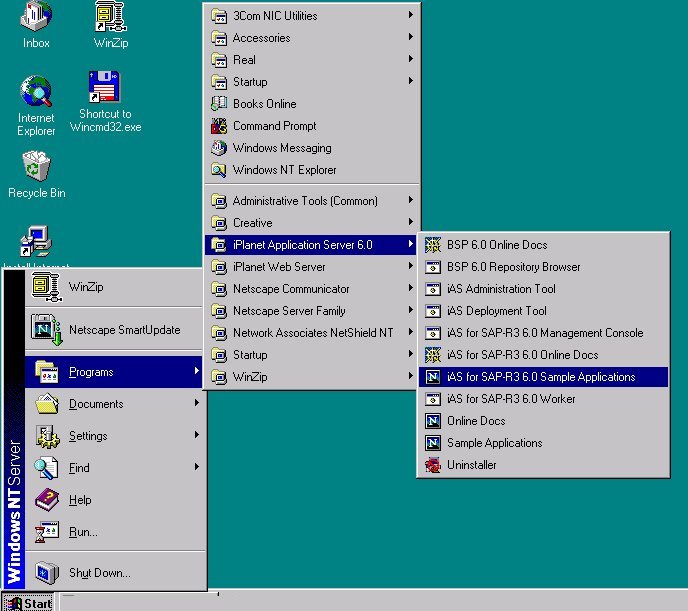Click the Netscape SmartUpdate label
Screen dimensions: 688x611
click(125, 330)
